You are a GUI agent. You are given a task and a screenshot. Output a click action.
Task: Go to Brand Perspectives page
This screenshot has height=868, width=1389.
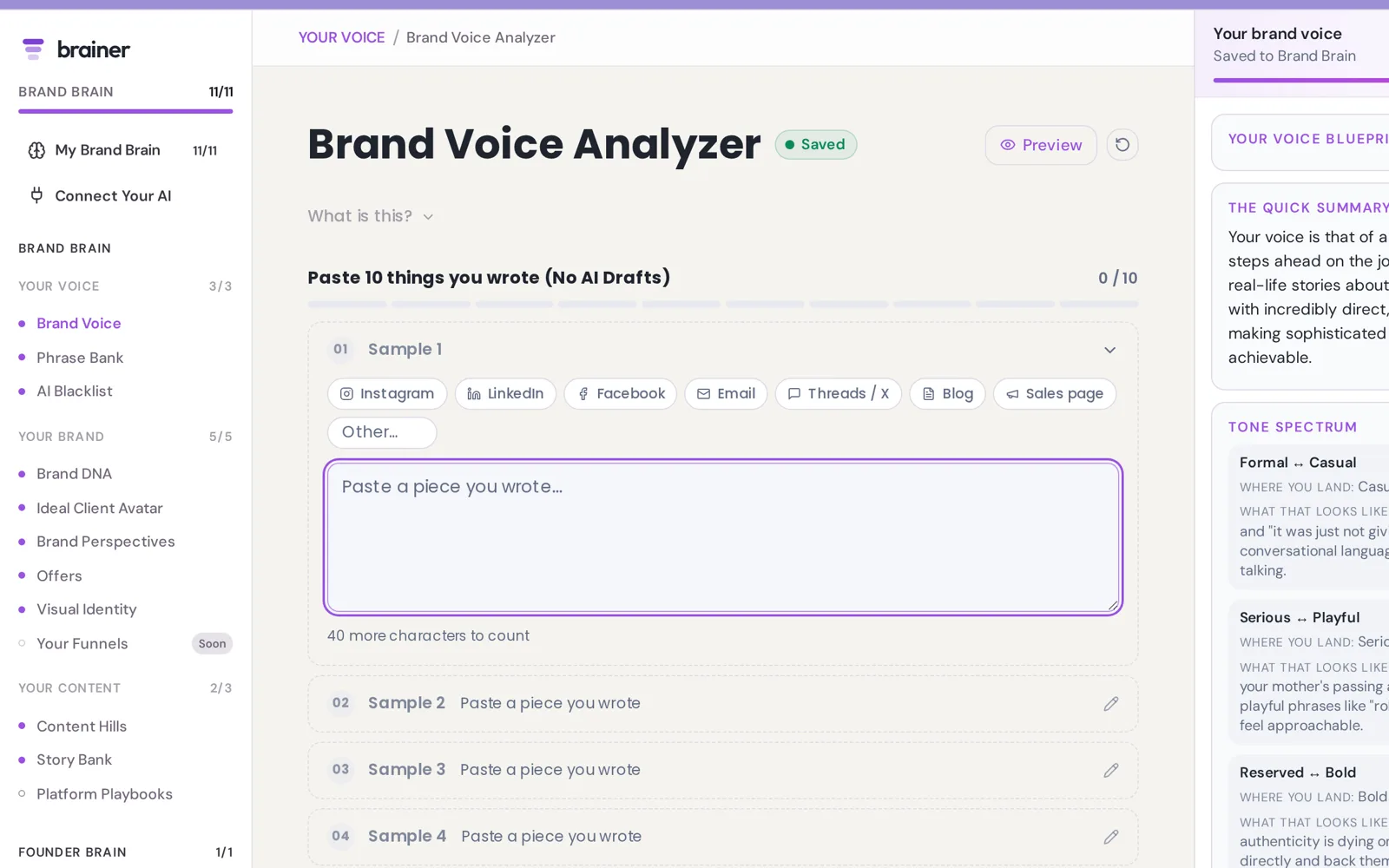click(x=106, y=542)
